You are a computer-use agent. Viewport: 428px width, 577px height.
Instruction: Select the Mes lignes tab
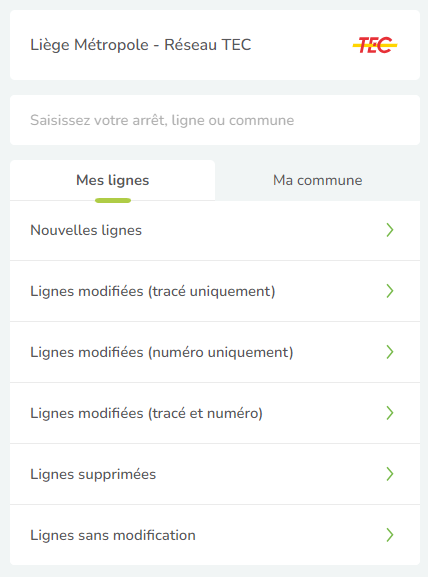coord(113,180)
